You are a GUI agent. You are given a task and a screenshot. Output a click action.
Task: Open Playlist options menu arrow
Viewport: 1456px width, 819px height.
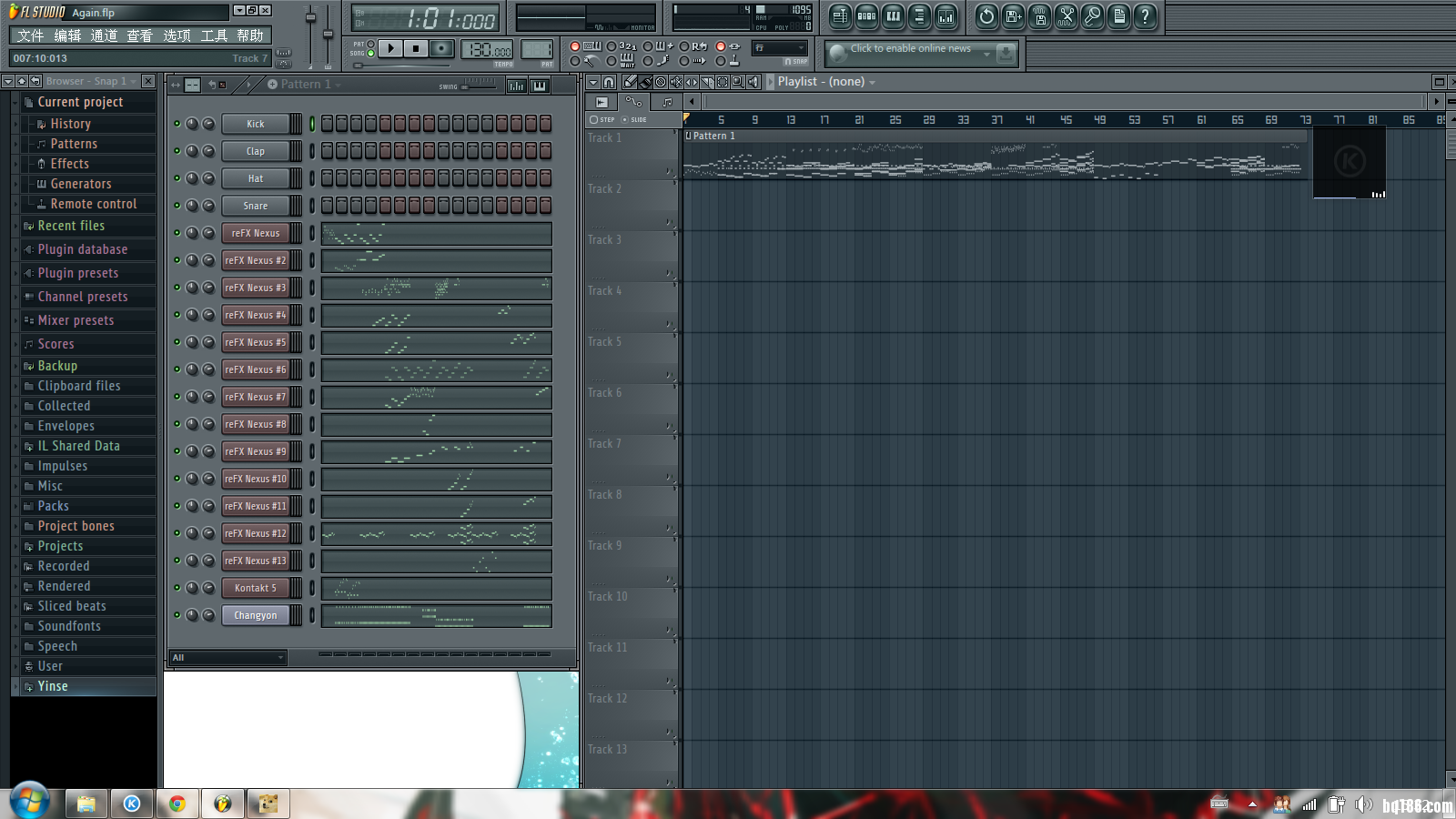[593, 82]
